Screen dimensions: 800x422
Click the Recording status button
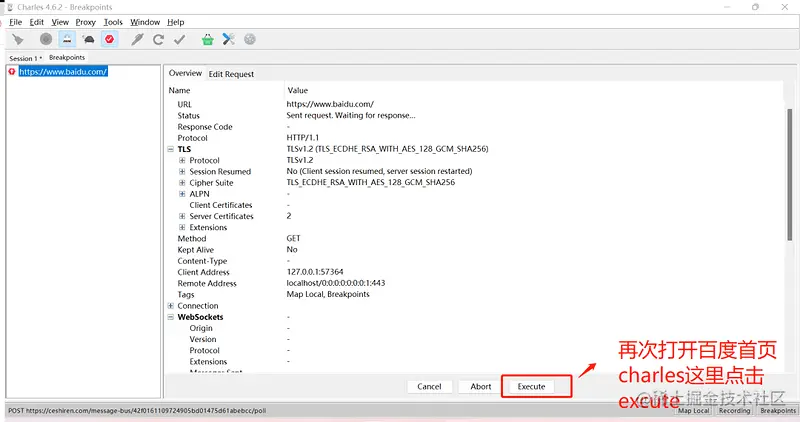coord(735,411)
